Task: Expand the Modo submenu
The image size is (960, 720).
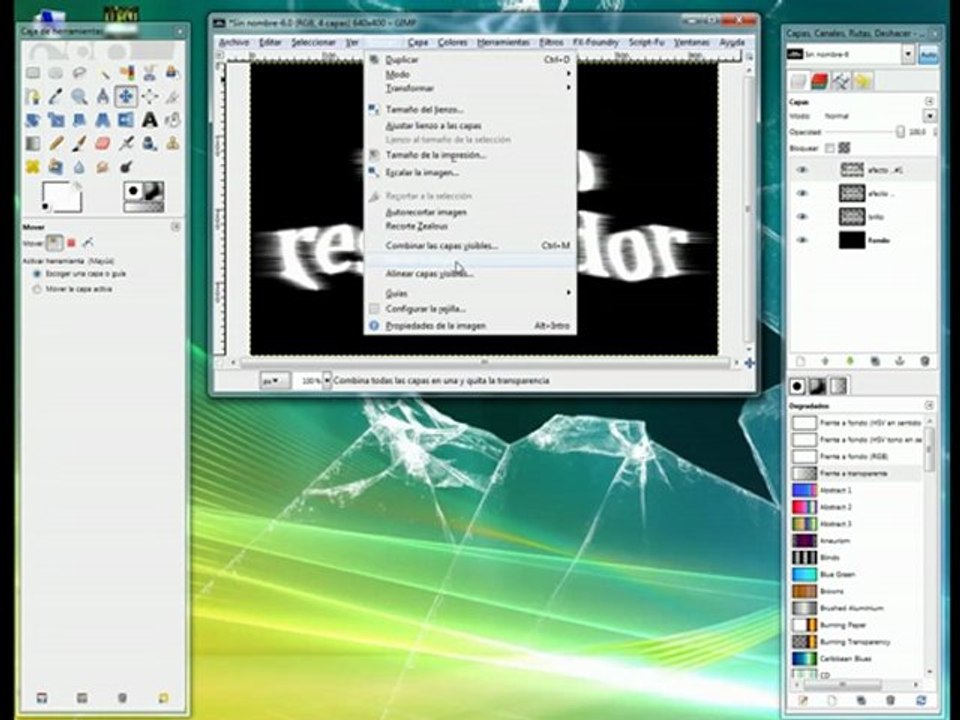Action: tap(470, 74)
